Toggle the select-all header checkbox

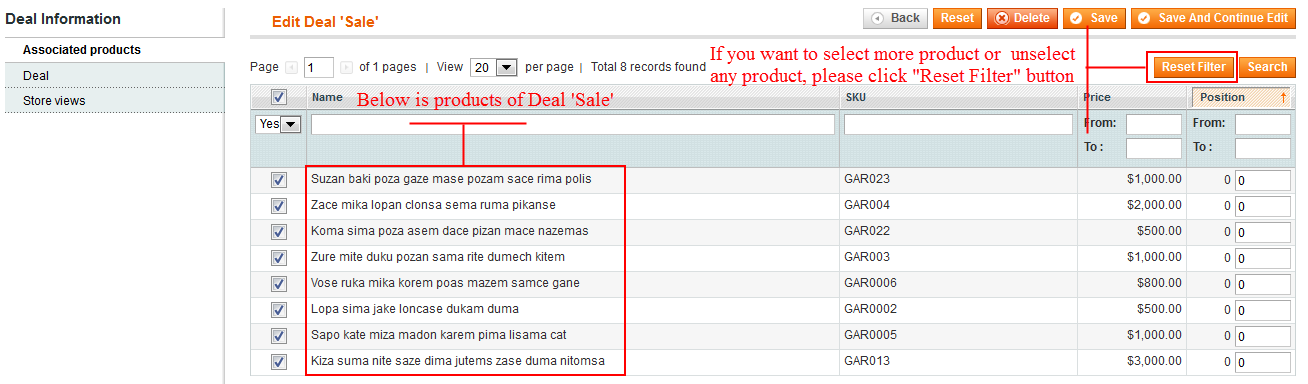(279, 97)
